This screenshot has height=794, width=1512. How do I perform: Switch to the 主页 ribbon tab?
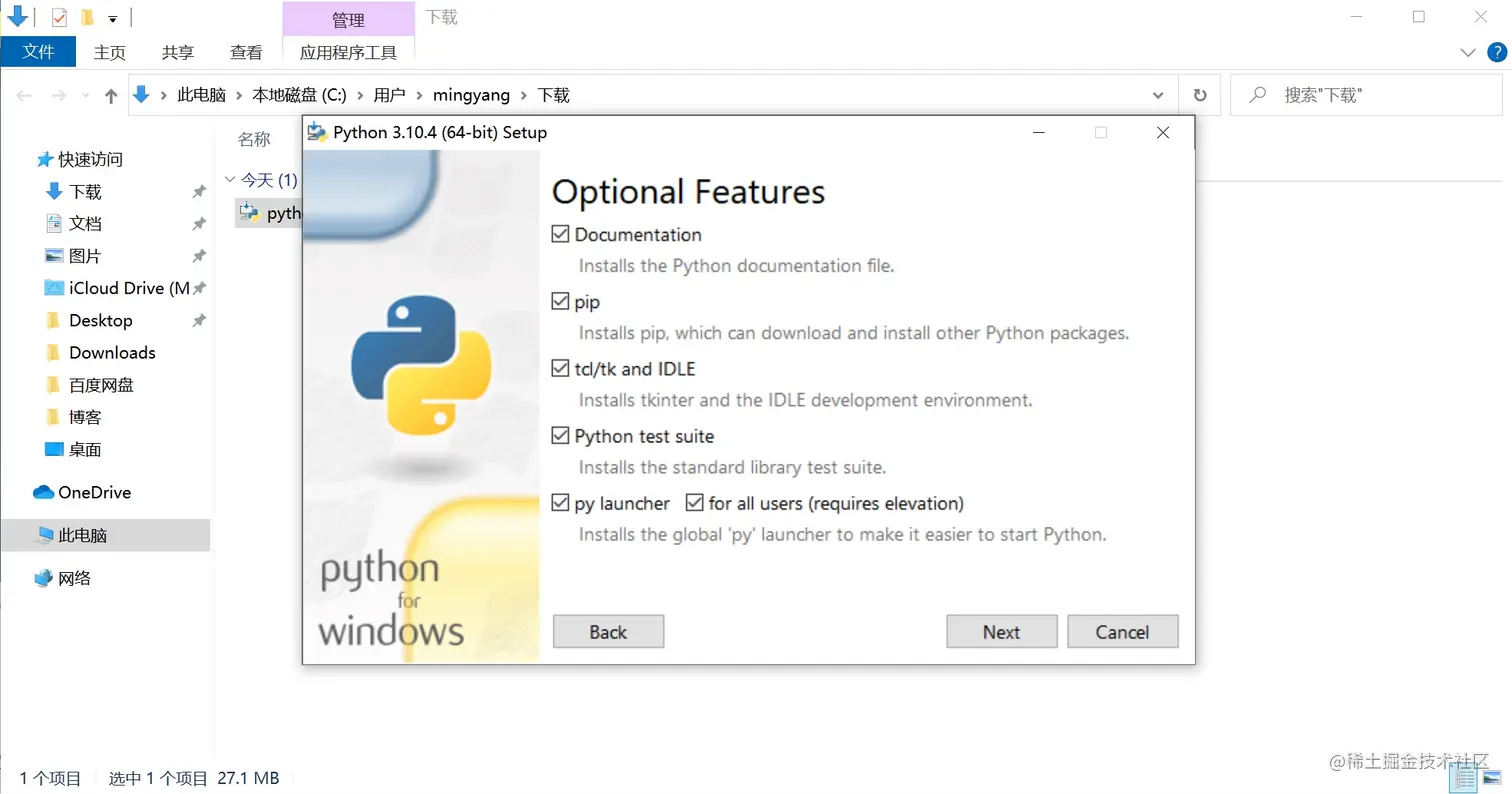click(x=110, y=52)
